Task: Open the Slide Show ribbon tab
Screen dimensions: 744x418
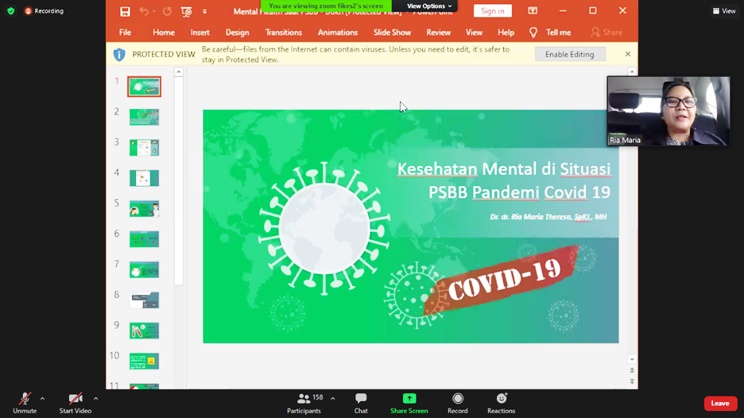Action: coord(392,32)
